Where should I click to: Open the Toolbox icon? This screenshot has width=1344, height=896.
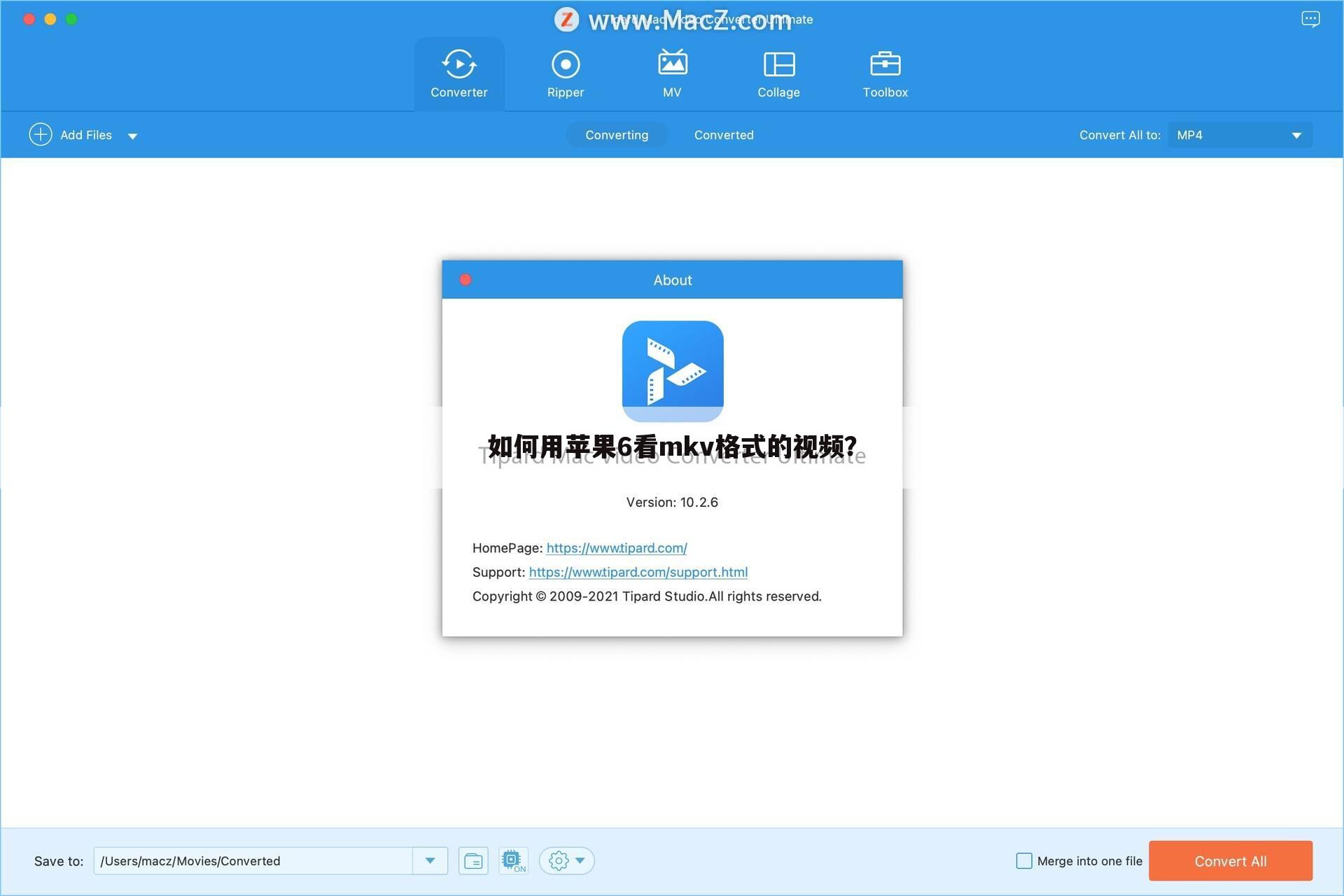click(885, 64)
